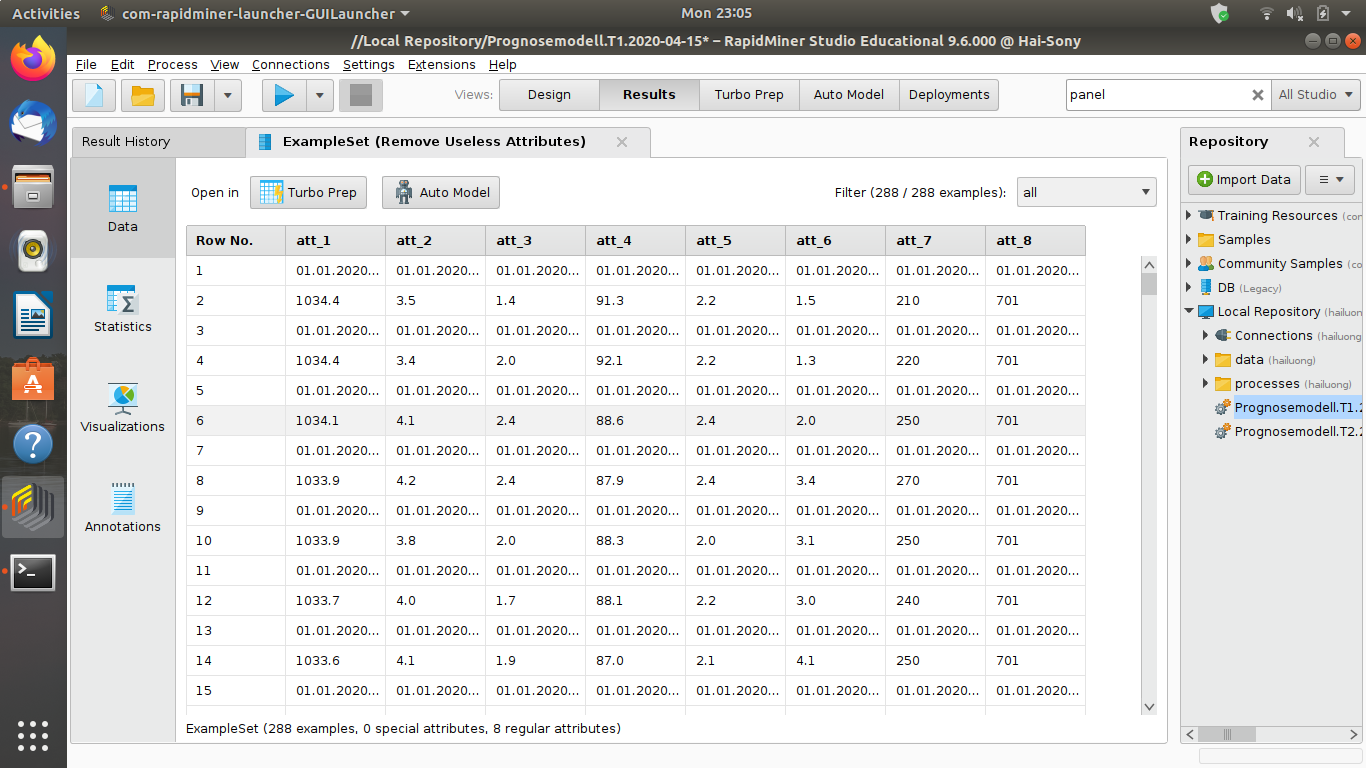Expand the Connections folder in Local Repository
Screen dimensions: 1366x768
pyautogui.click(x=1206, y=335)
